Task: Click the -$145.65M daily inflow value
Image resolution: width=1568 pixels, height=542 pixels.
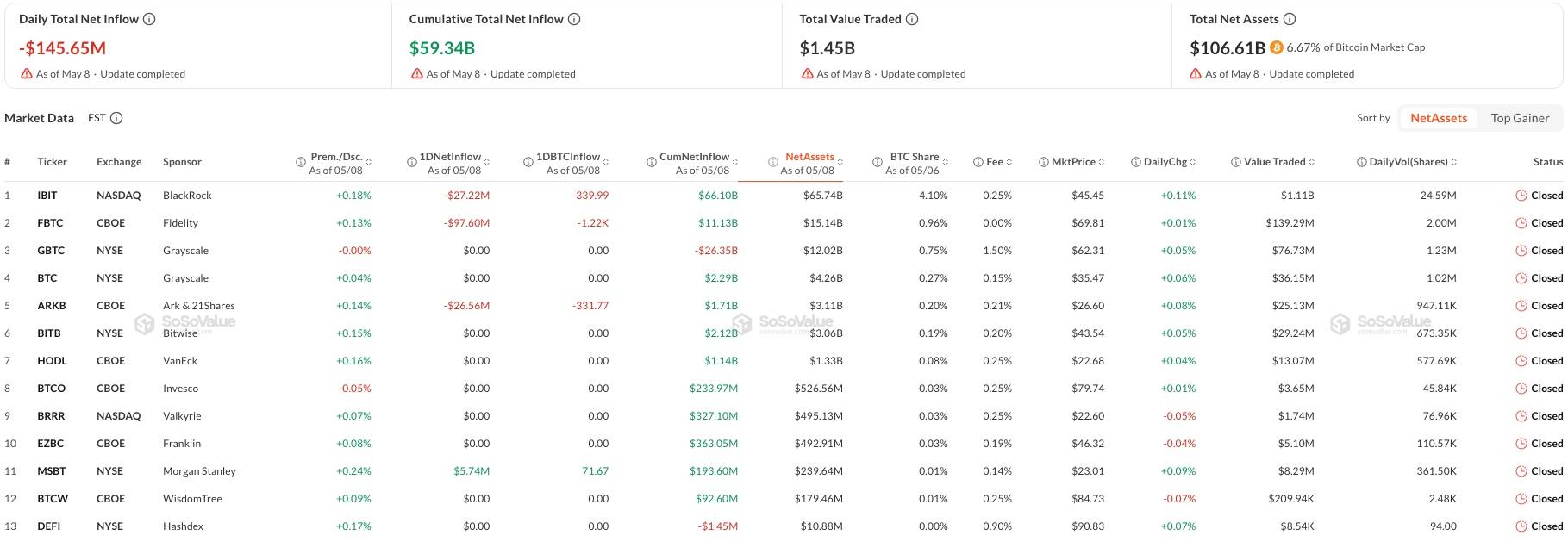Action: [x=62, y=48]
